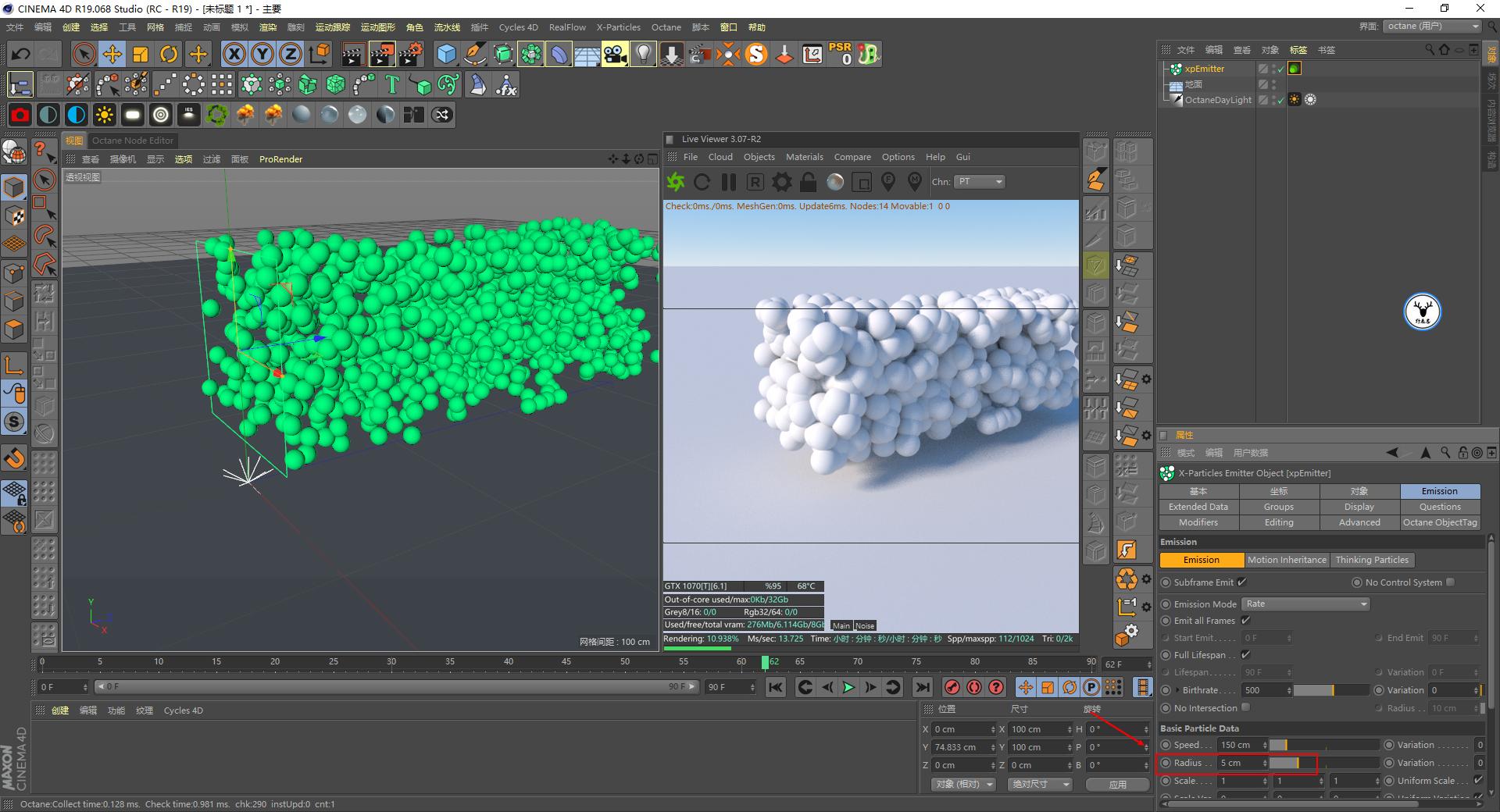Open the Chn PT dropdown

[x=979, y=181]
